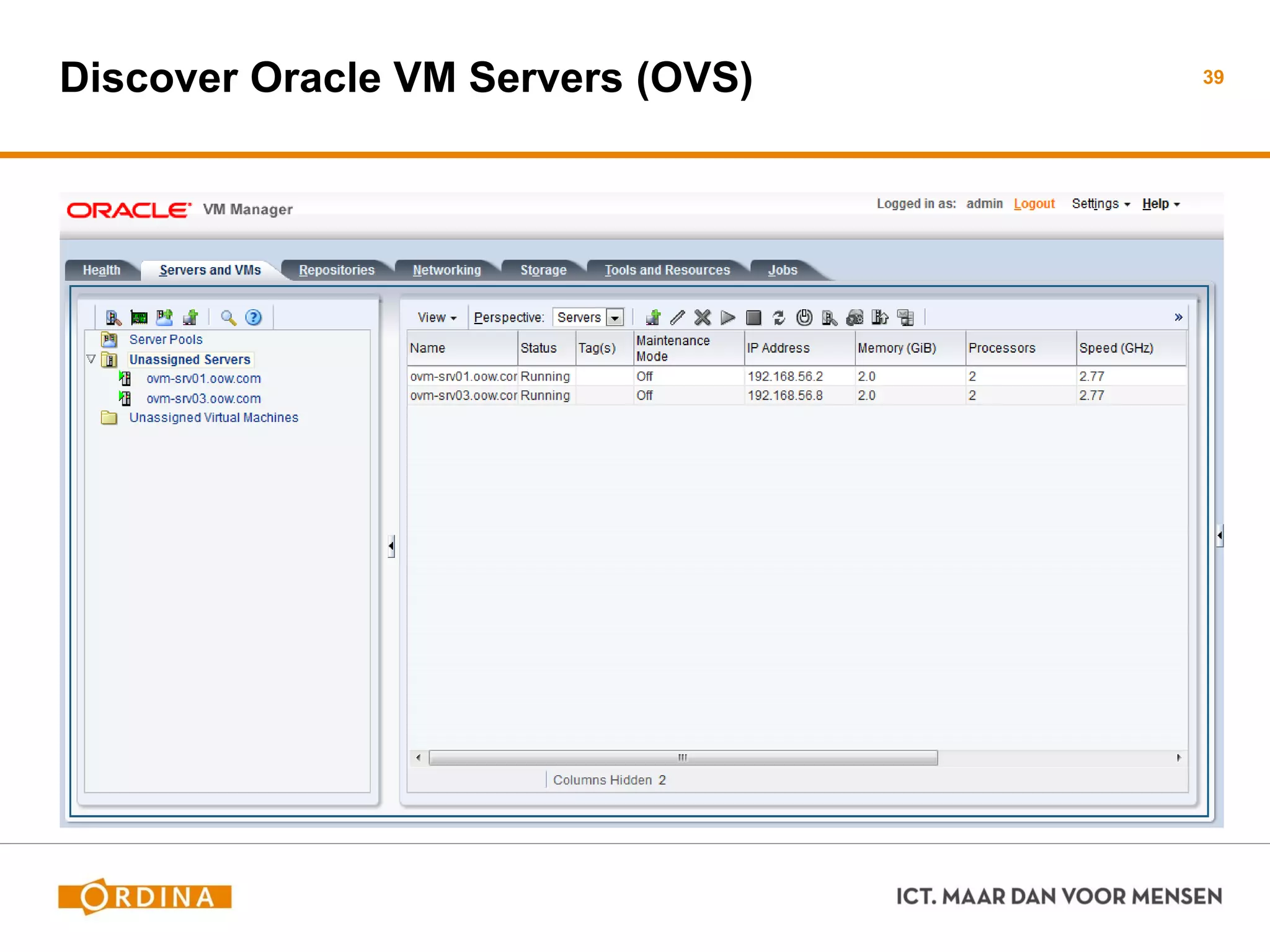Open the blue question mark help icon
Screen dimensions: 1270x952
254,318
